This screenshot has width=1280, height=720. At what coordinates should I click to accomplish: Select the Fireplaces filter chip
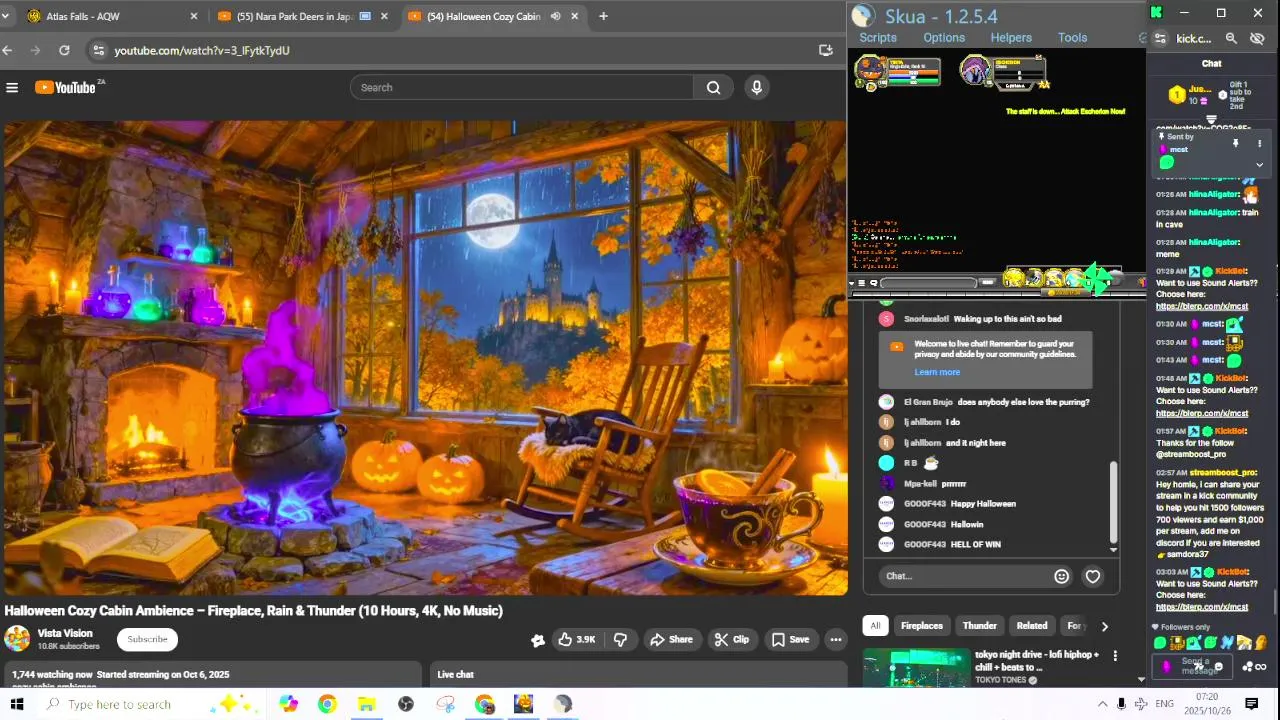tap(921, 626)
